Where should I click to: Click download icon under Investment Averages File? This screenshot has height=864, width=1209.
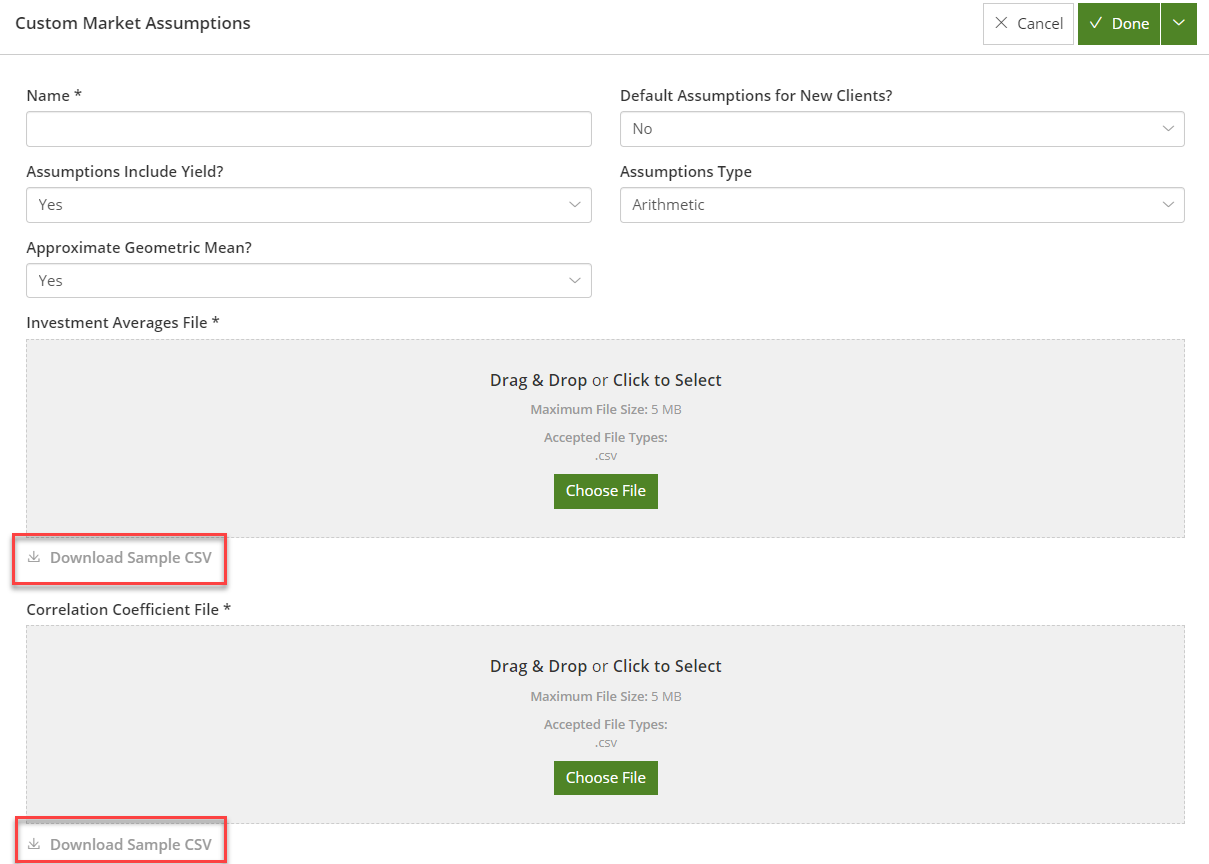34,558
